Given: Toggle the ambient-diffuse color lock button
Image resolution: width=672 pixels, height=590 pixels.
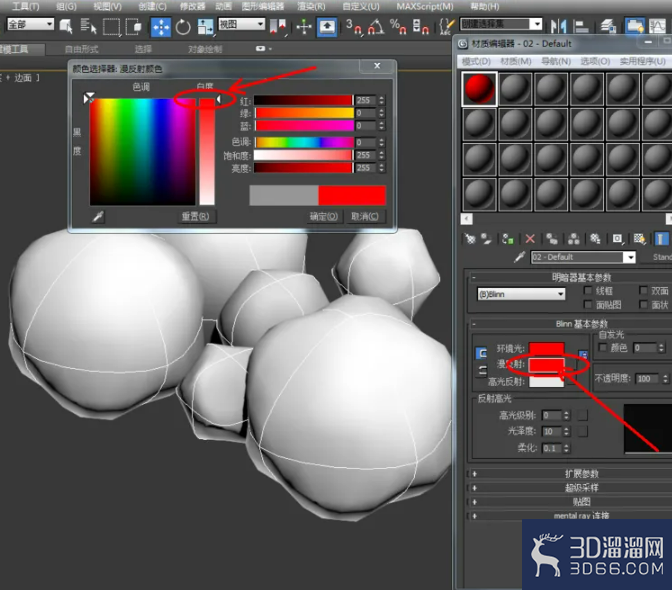Looking at the screenshot, I should (482, 353).
